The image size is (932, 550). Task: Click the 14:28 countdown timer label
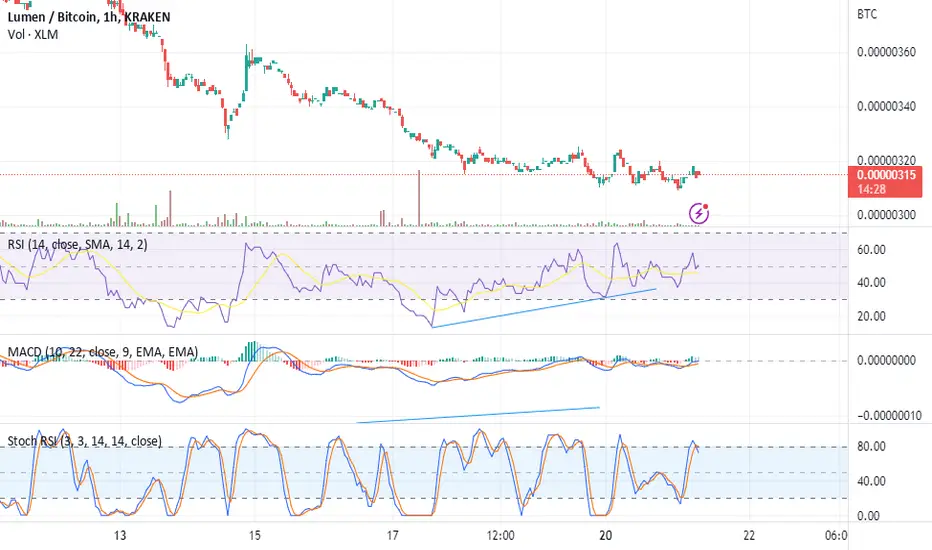(x=871, y=189)
